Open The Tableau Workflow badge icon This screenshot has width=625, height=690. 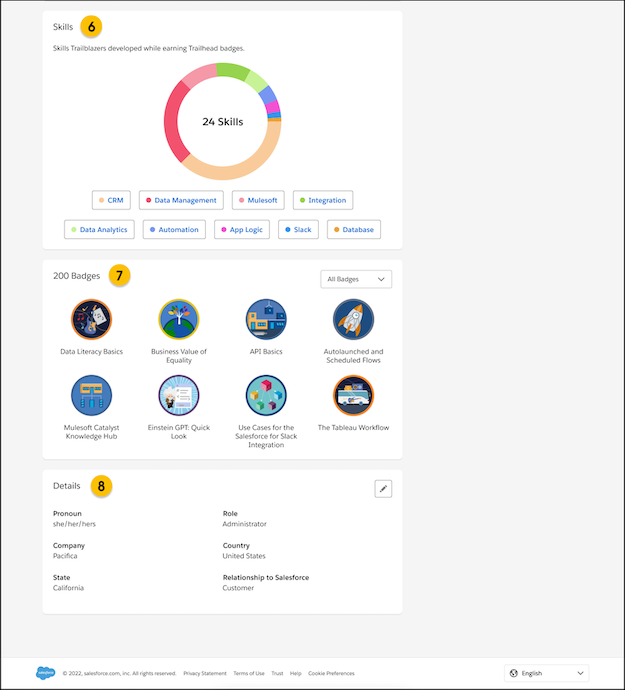coord(353,395)
